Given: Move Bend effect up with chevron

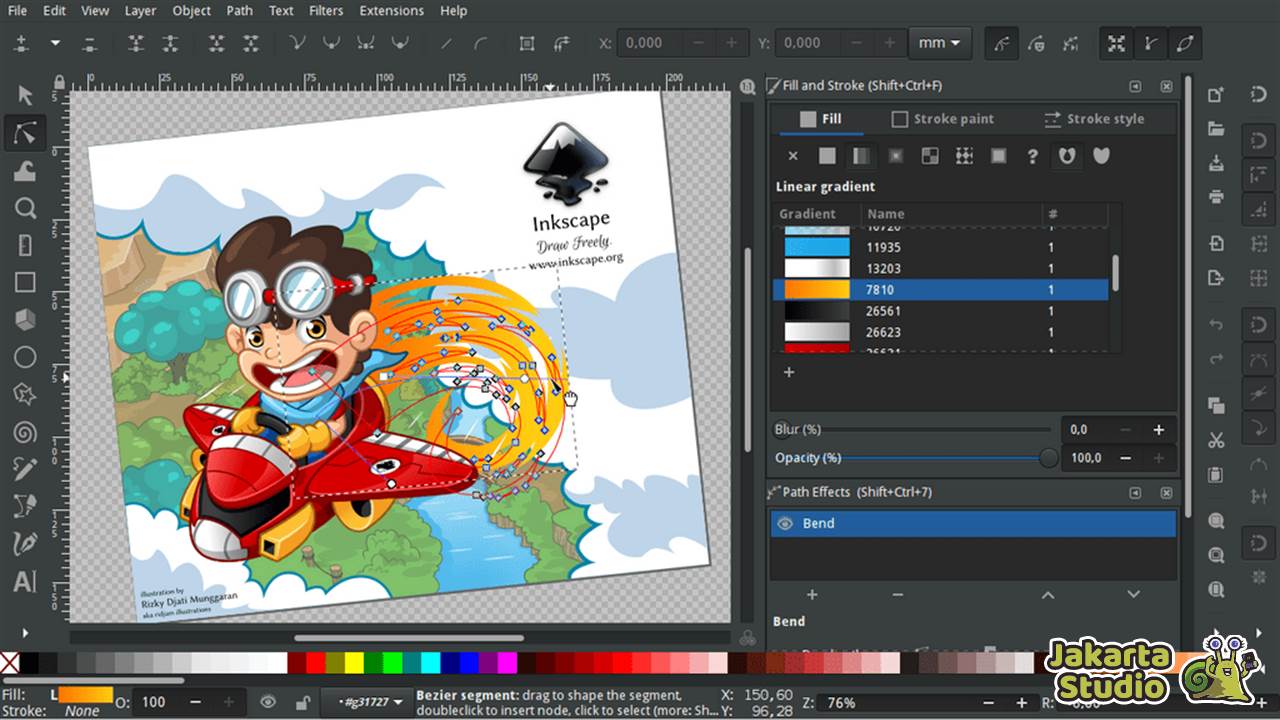Looking at the screenshot, I should tap(1048, 594).
